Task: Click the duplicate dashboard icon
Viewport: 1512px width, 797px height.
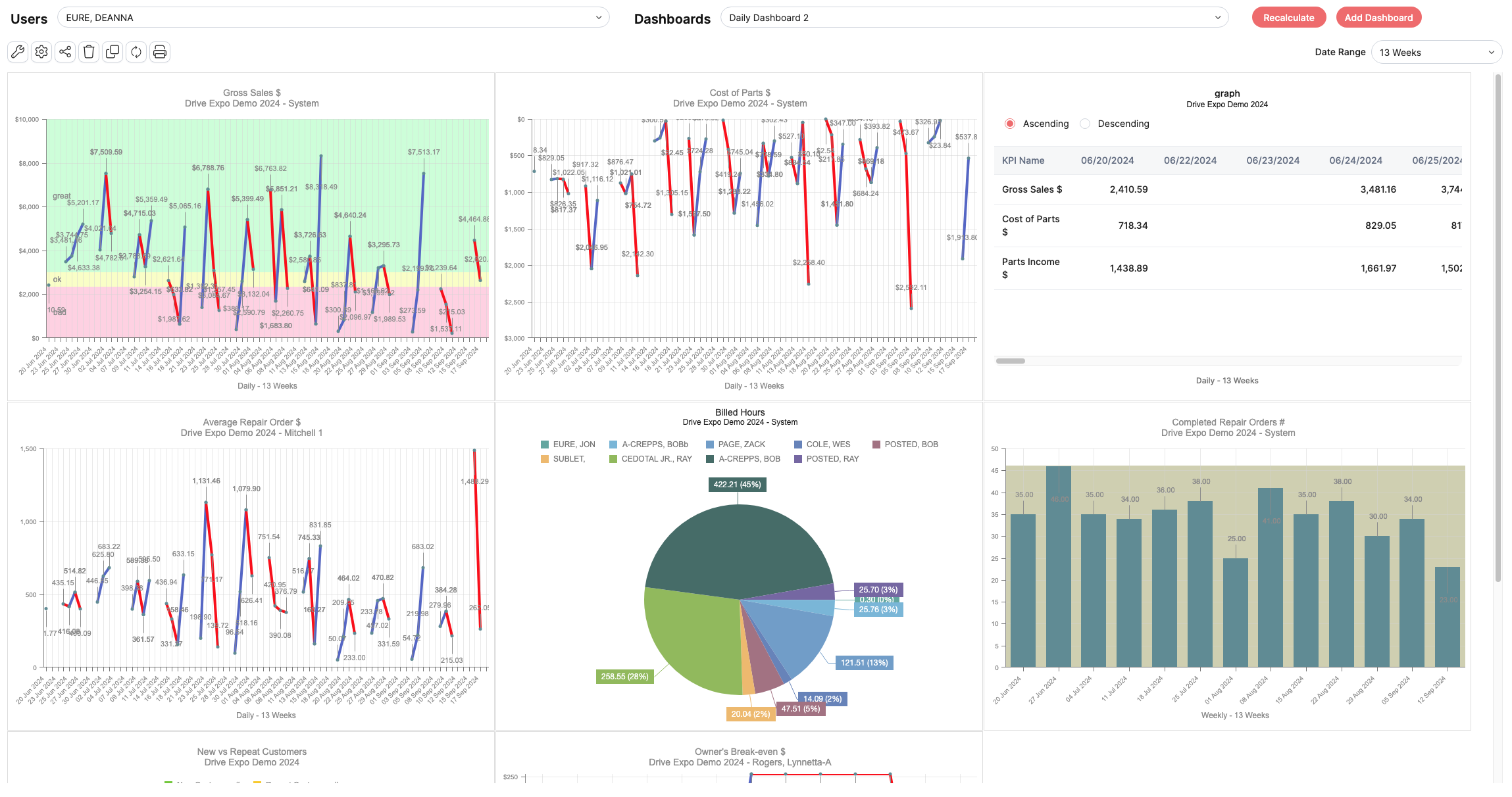Action: 113,52
